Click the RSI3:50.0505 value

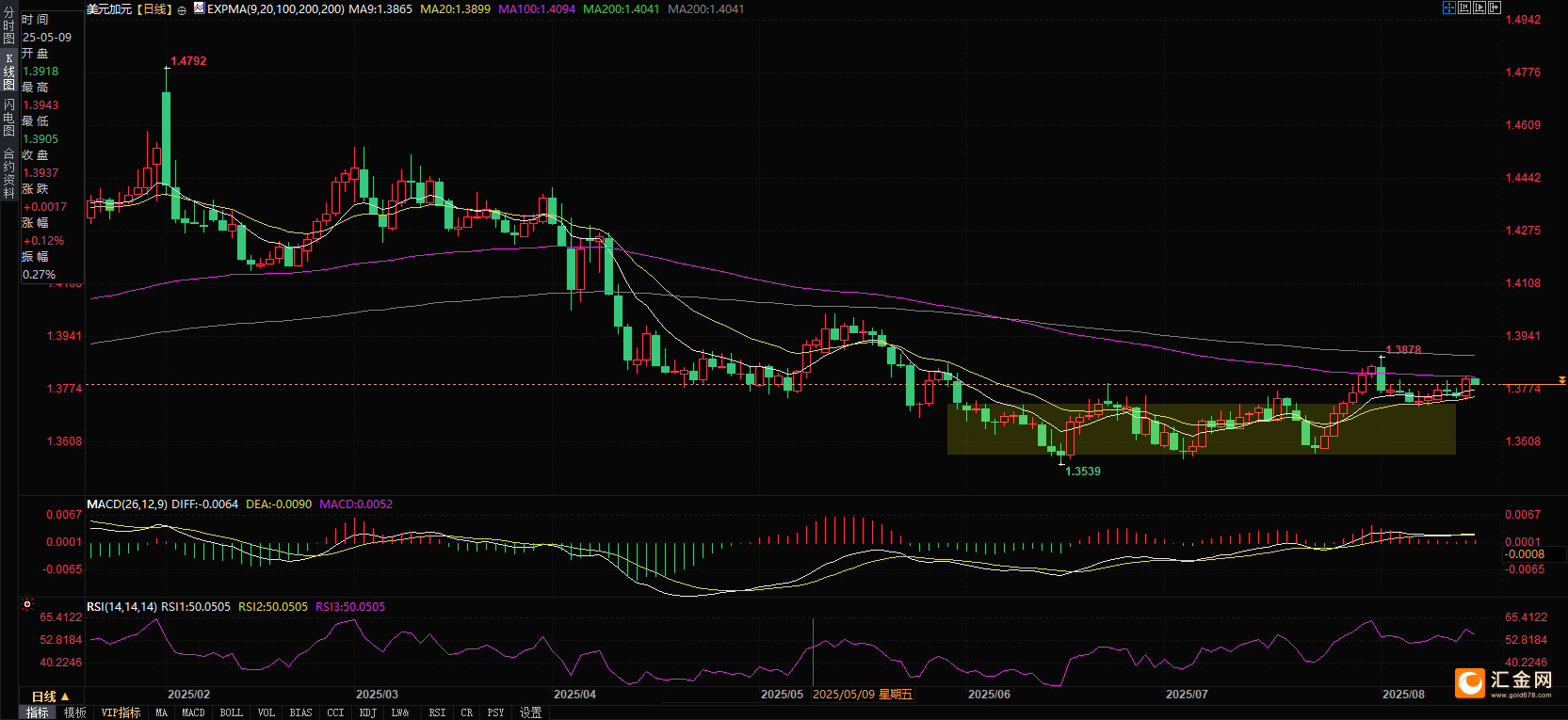[x=350, y=607]
